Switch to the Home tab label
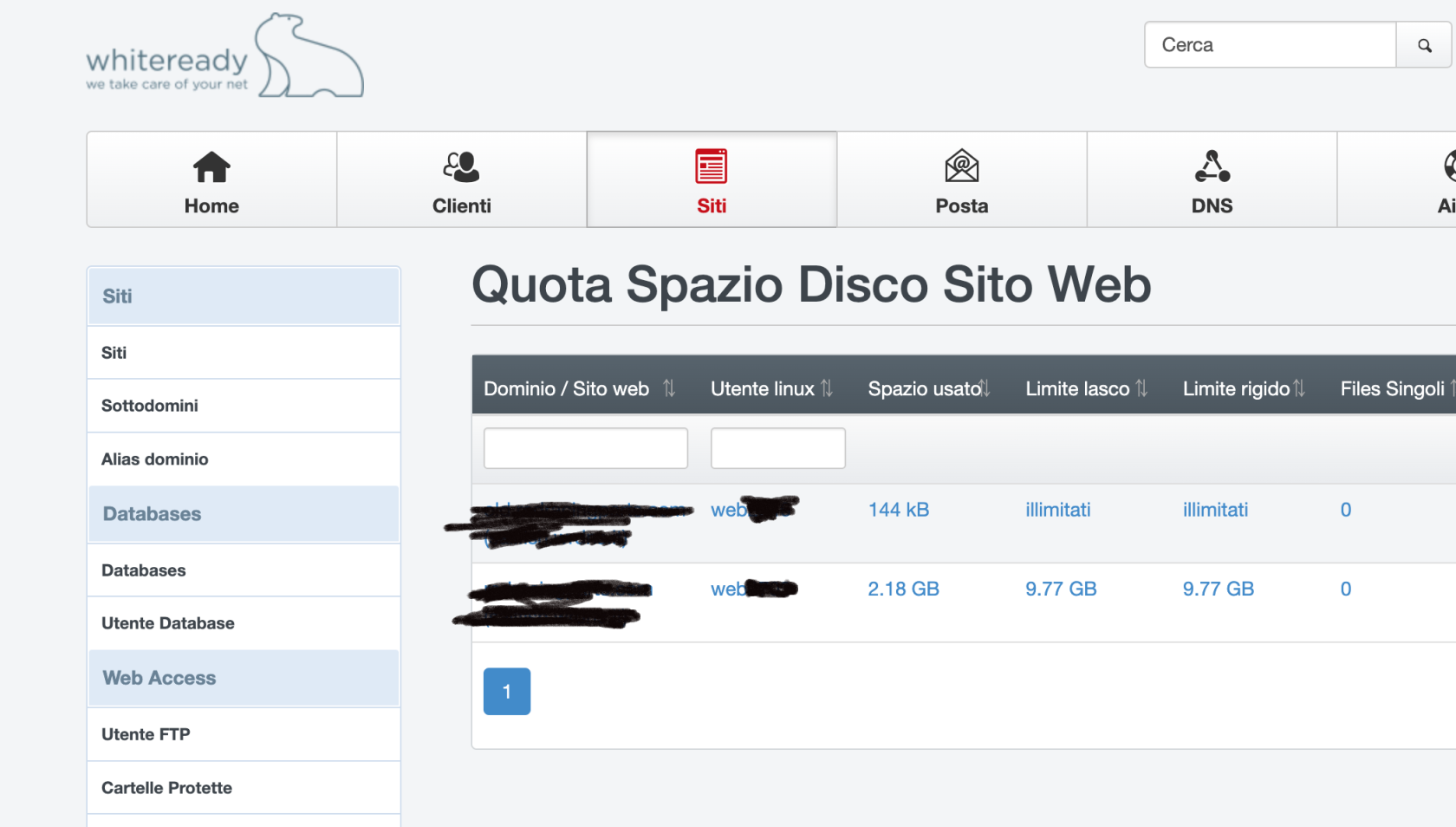Screen dimensions: 1456x827 point(211,206)
